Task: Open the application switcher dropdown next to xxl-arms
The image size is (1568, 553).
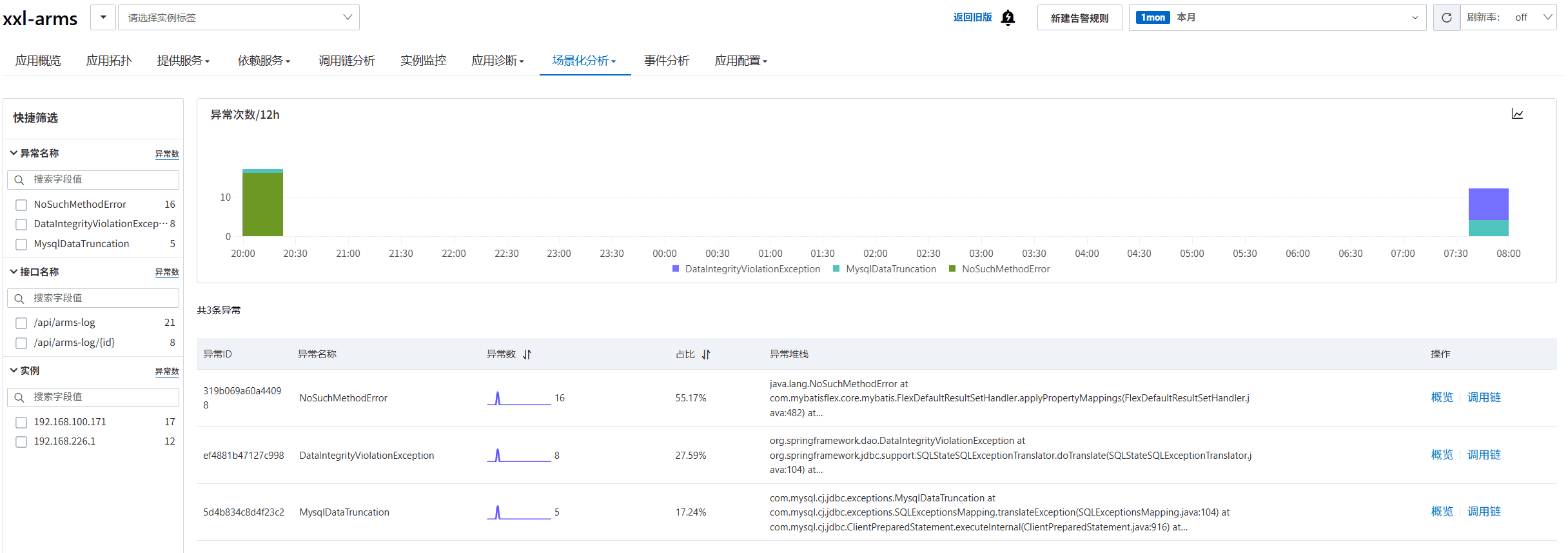Action: (103, 17)
